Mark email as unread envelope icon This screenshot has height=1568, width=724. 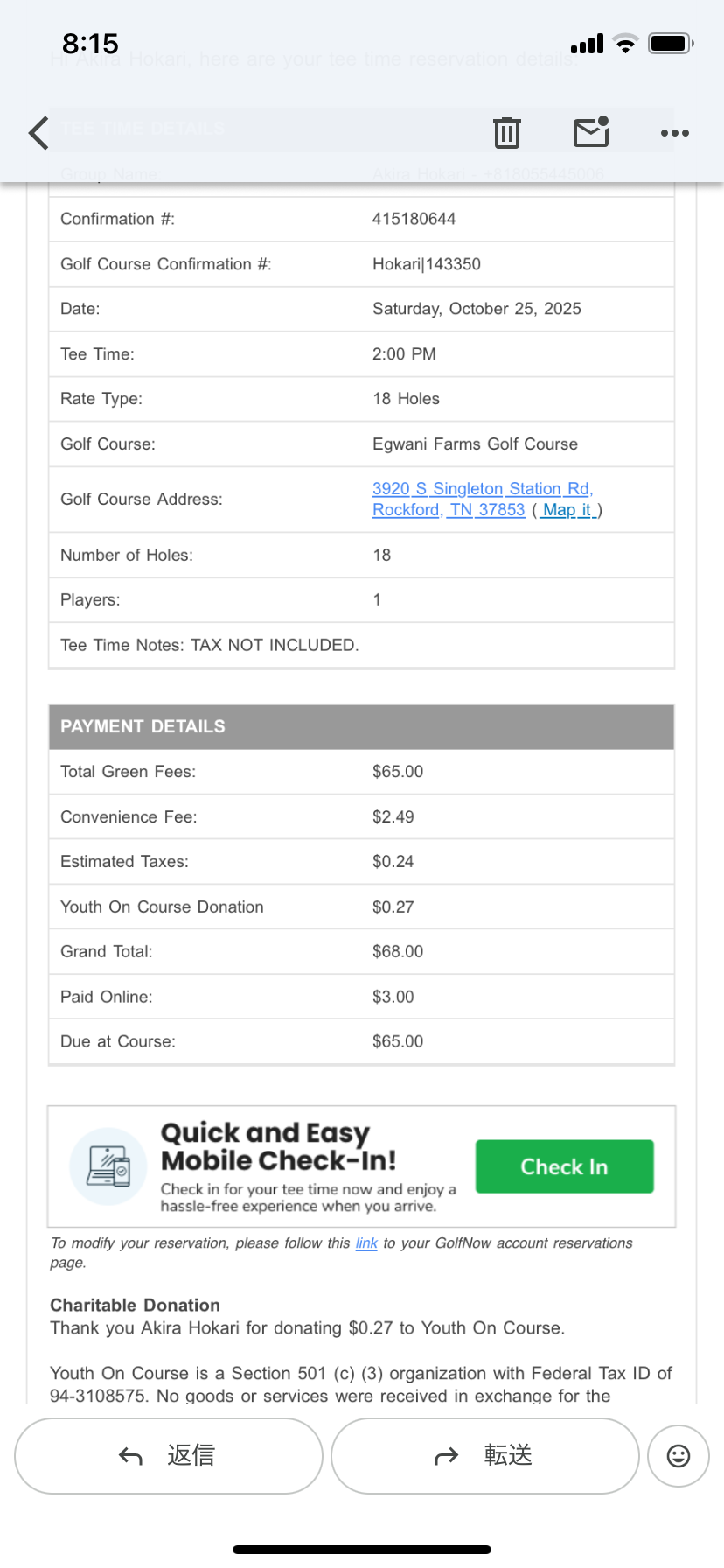coord(592,131)
